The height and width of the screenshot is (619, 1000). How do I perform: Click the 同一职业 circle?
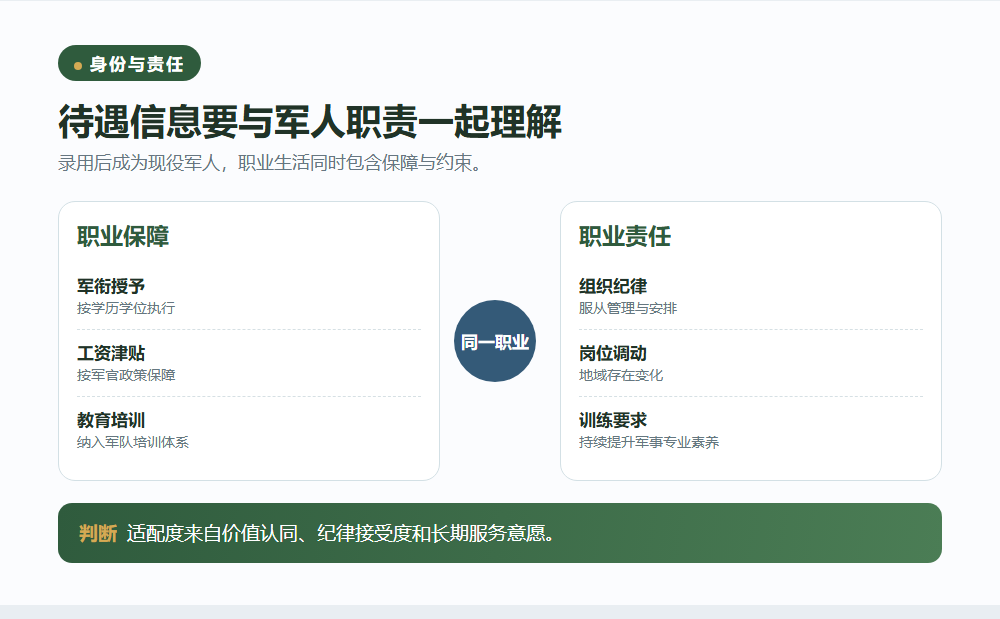point(495,341)
